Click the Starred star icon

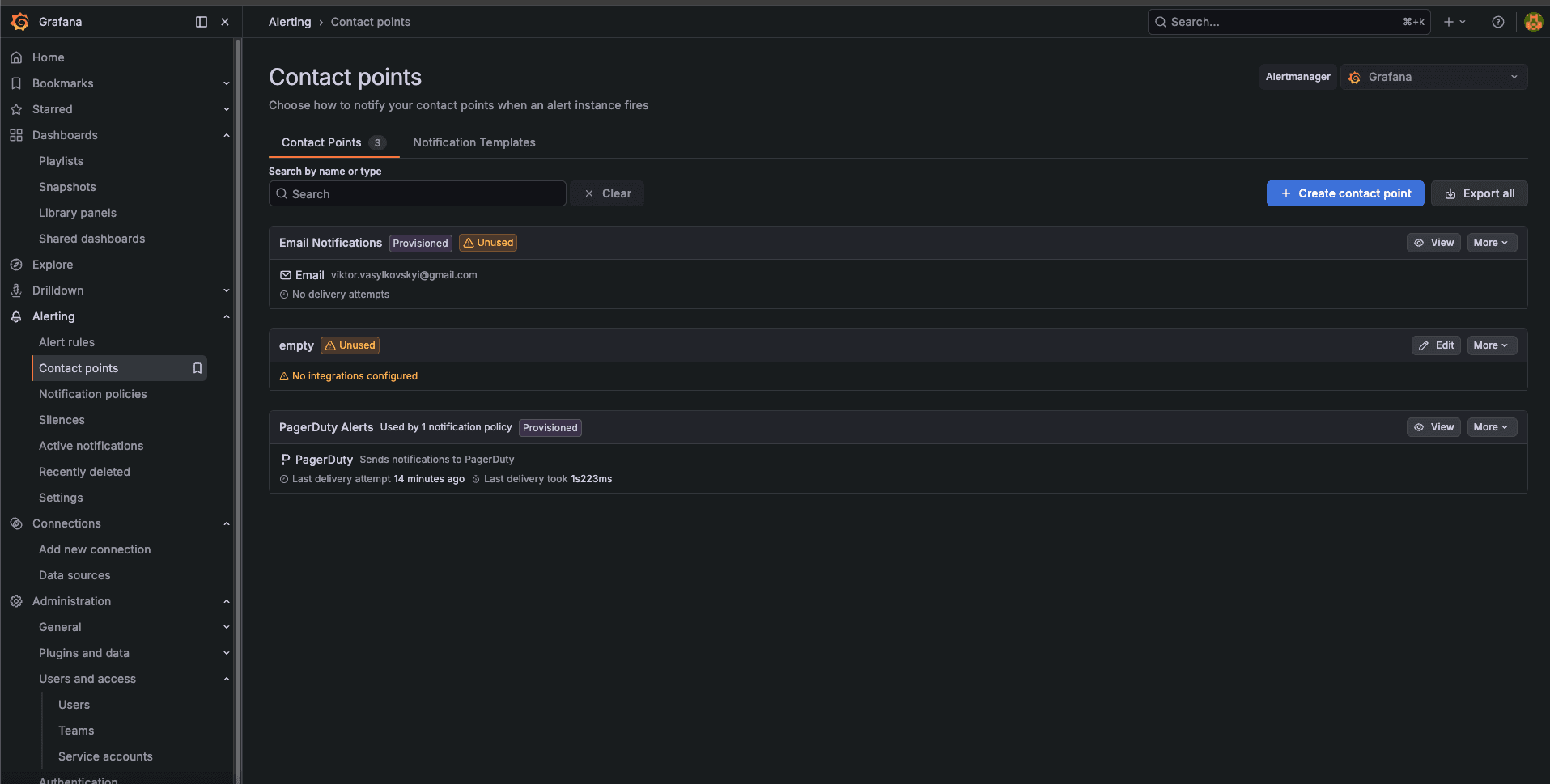(16, 109)
